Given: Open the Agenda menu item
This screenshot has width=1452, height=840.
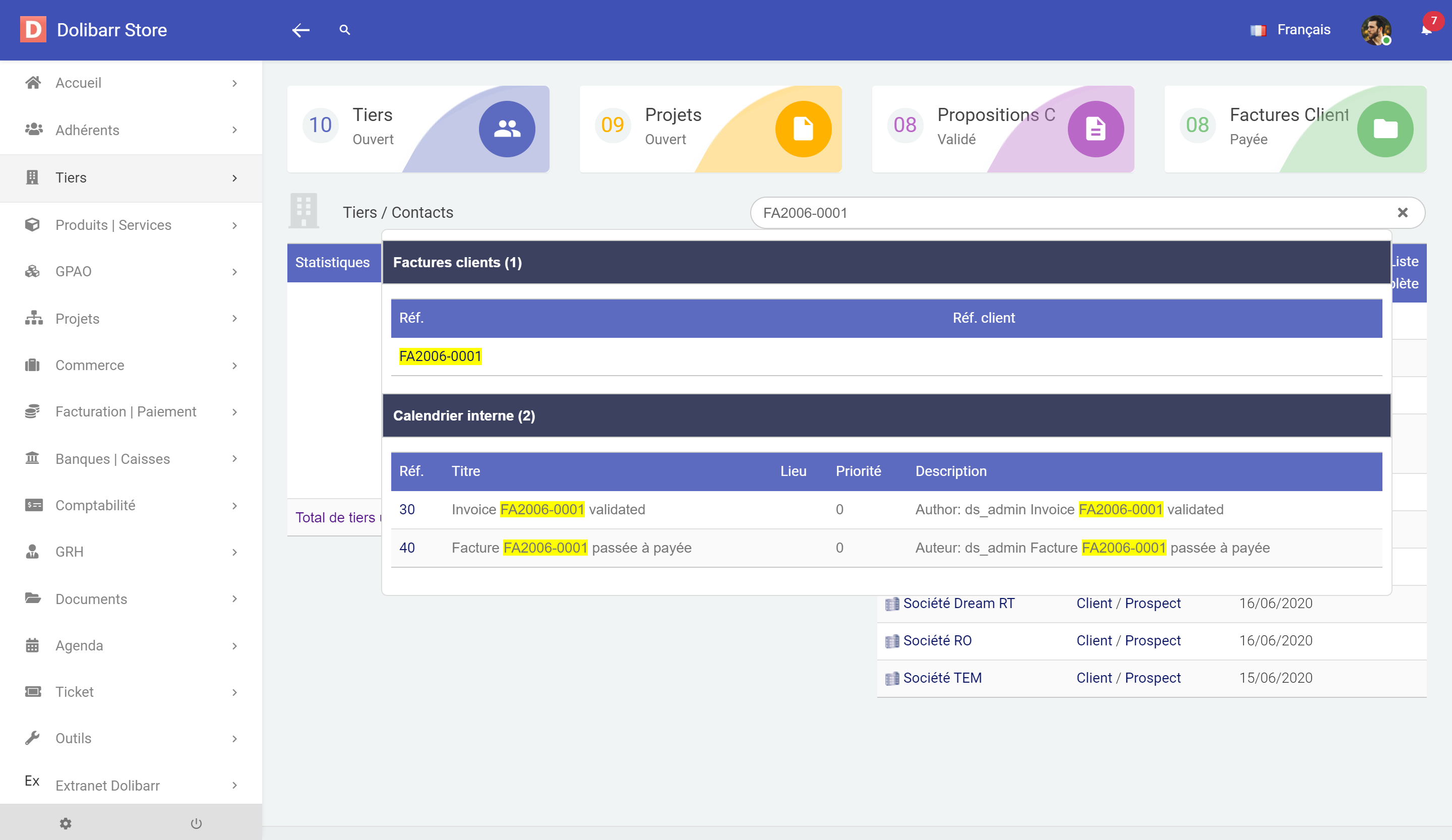Looking at the screenshot, I should (132, 645).
